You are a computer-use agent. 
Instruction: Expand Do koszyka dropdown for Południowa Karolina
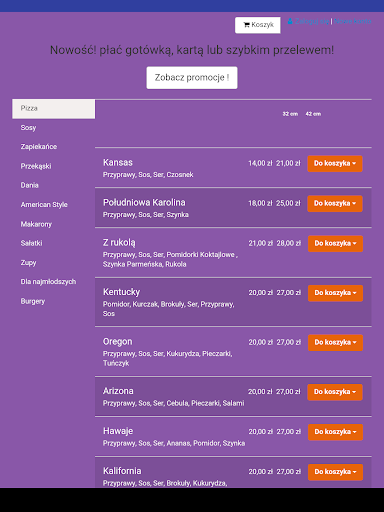[335, 204]
